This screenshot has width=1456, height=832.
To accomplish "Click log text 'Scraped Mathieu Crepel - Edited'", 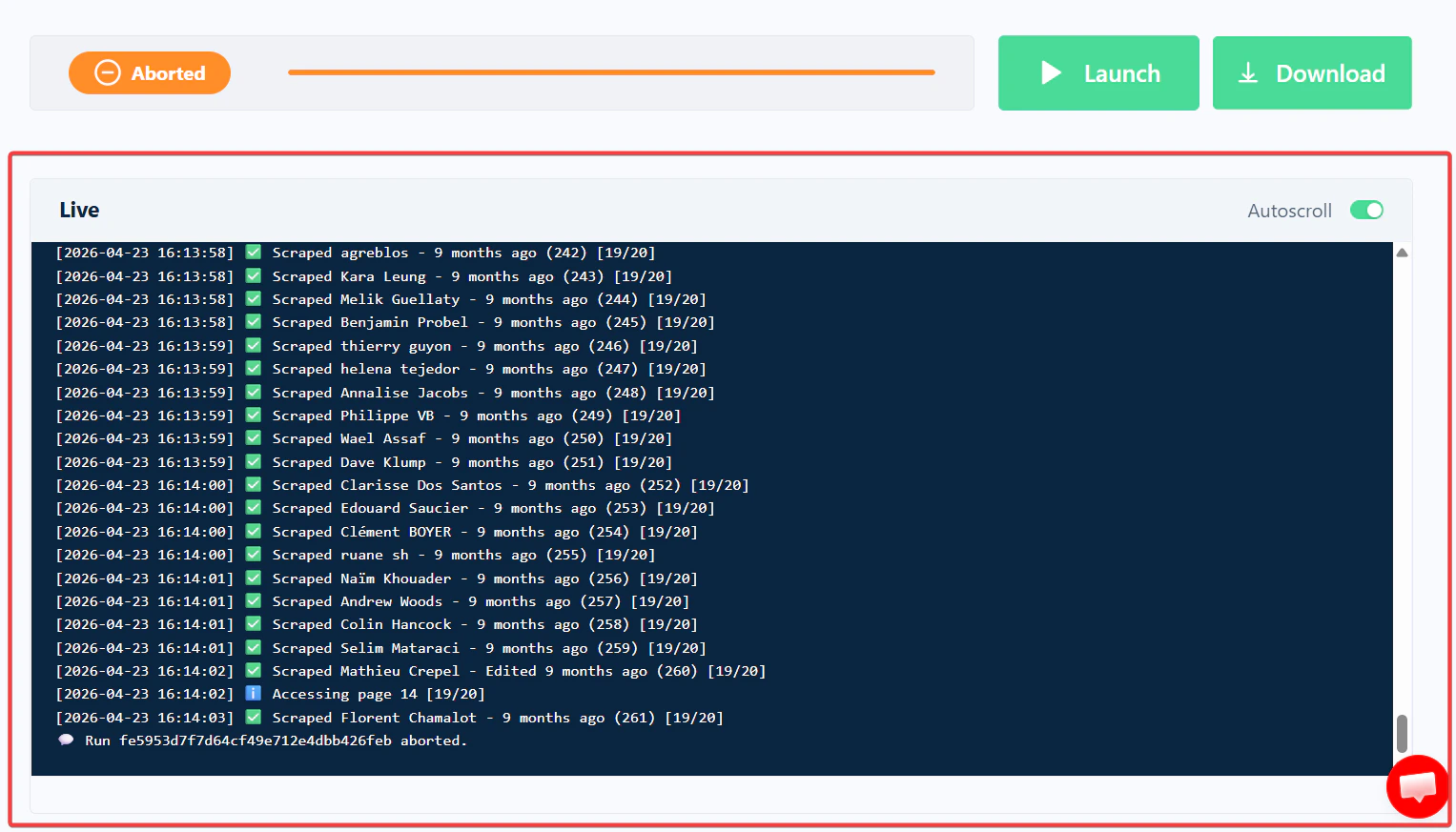I will click(404, 671).
